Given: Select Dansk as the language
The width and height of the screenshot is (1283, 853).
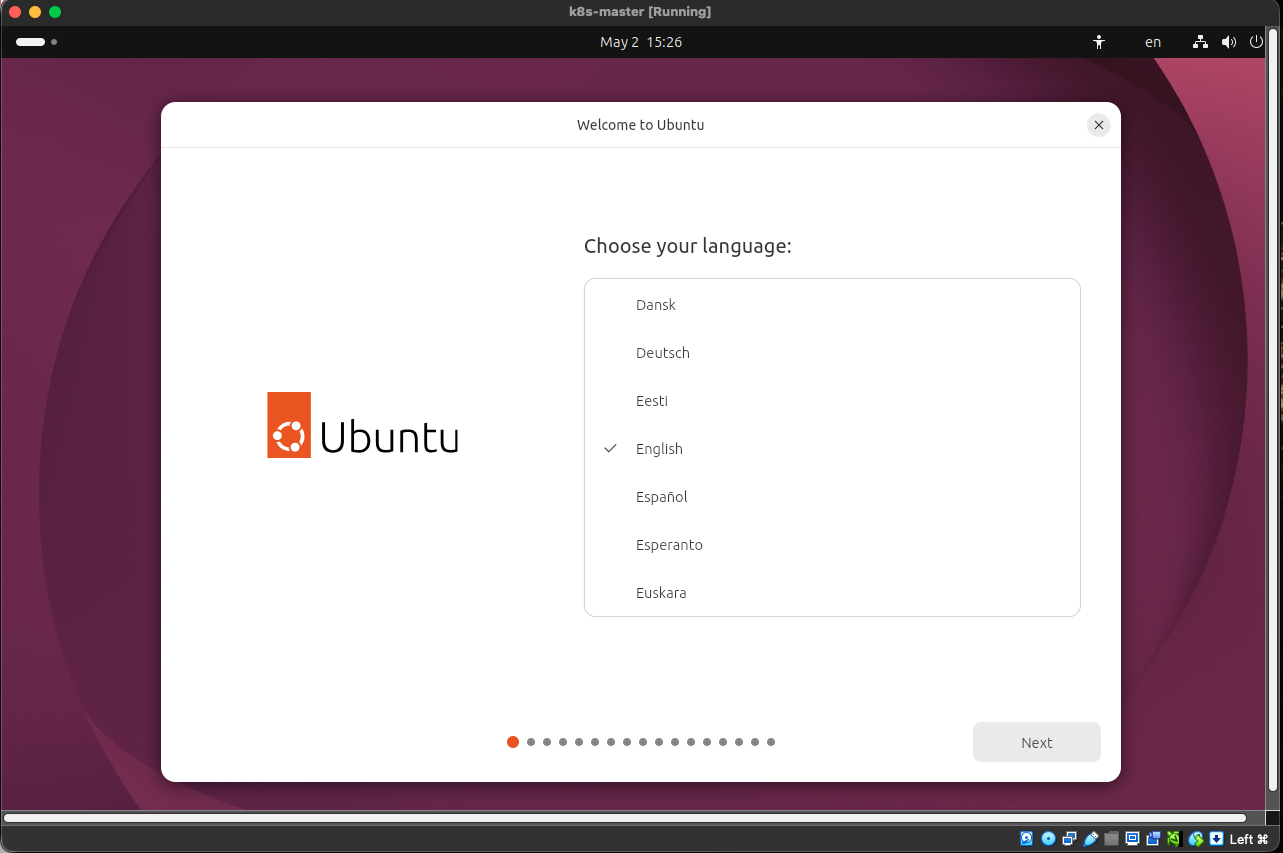Looking at the screenshot, I should click(x=832, y=305).
